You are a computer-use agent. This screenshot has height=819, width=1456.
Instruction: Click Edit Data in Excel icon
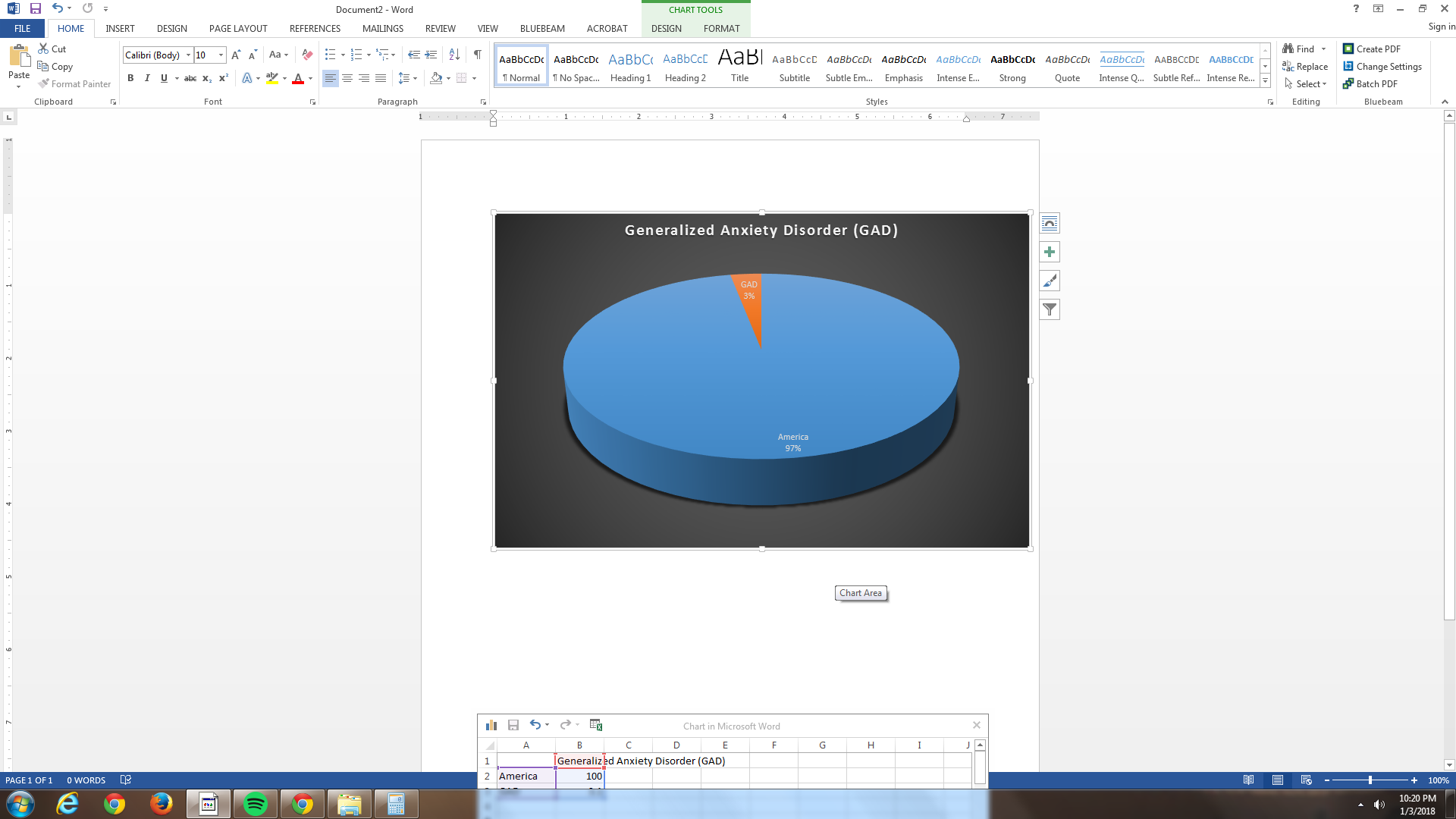[x=596, y=725]
